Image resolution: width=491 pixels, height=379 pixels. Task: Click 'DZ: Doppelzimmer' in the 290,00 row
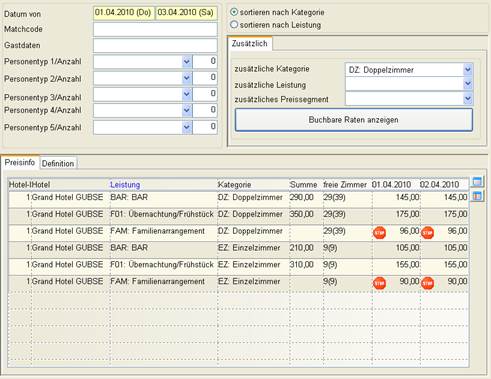(x=250, y=197)
